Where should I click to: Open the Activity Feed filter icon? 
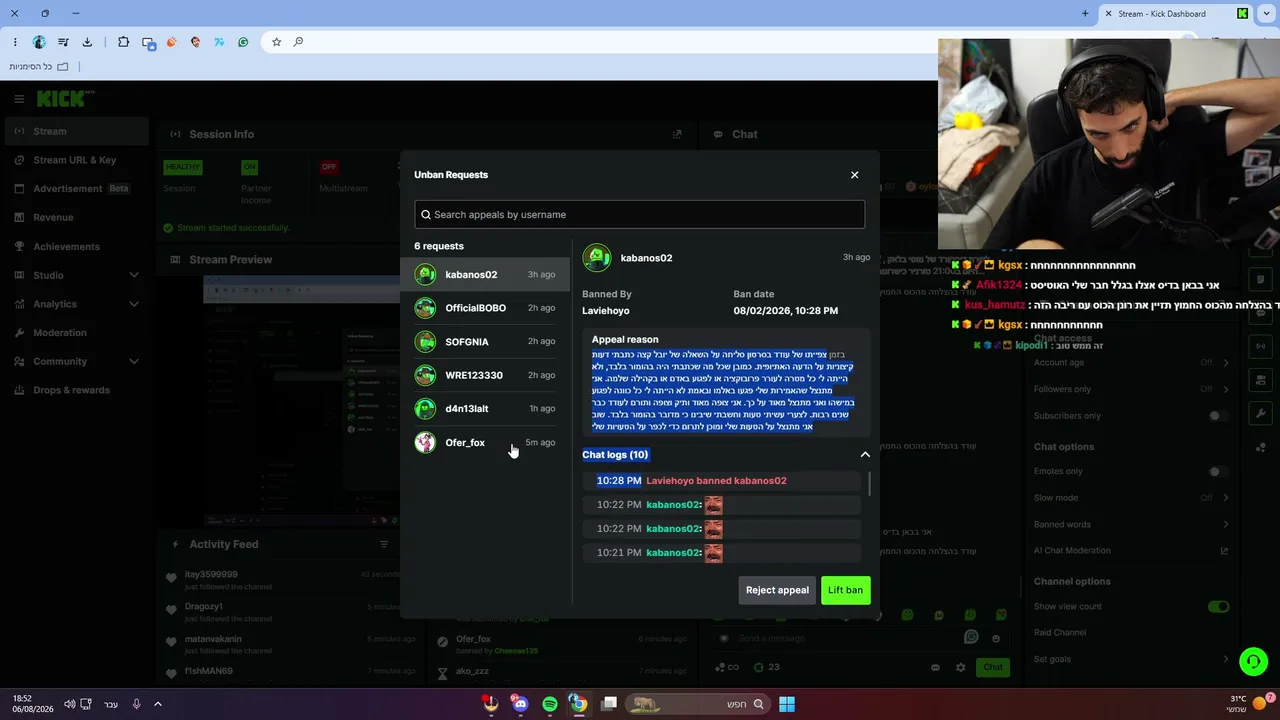tap(384, 544)
